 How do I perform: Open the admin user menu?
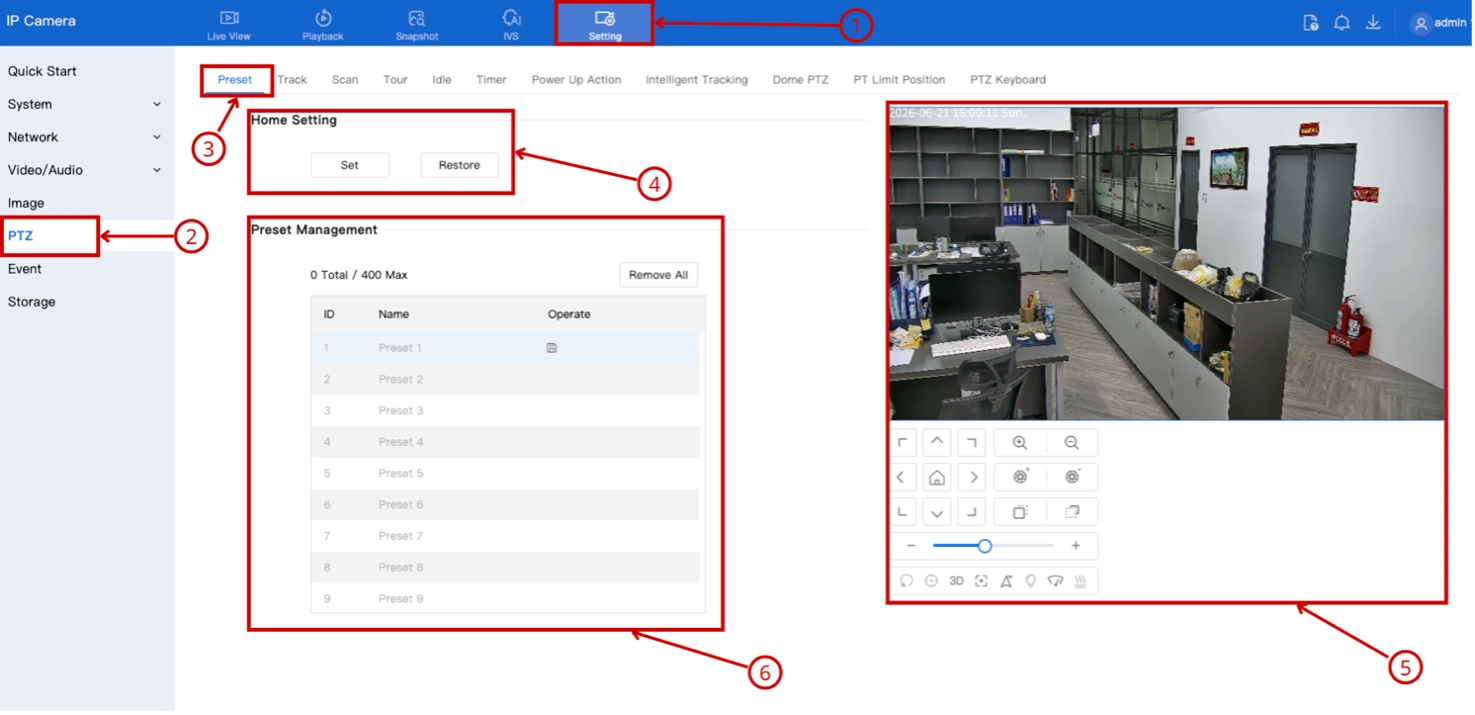tap(1439, 22)
